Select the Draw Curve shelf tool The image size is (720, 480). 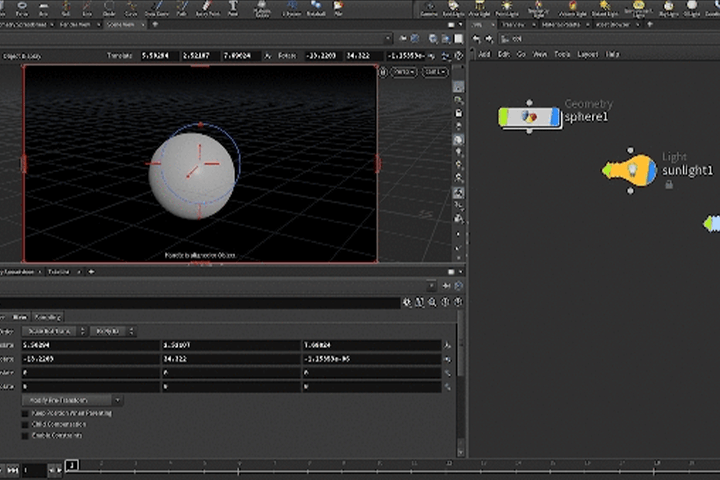point(157,8)
